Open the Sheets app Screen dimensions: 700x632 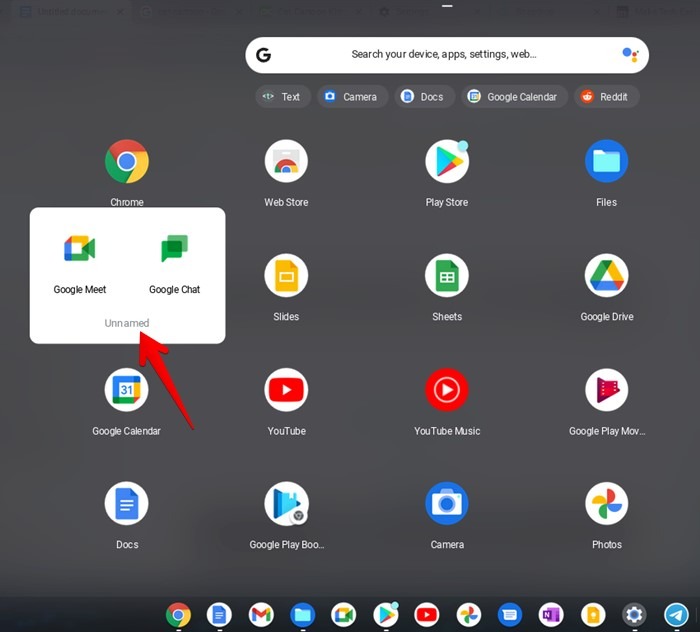[x=447, y=275]
